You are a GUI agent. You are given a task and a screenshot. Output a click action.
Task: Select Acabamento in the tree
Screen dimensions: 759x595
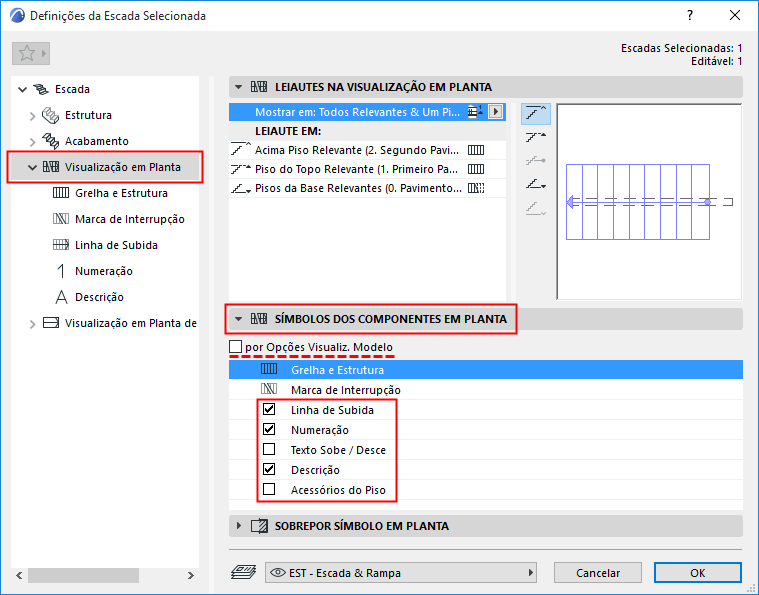click(97, 141)
